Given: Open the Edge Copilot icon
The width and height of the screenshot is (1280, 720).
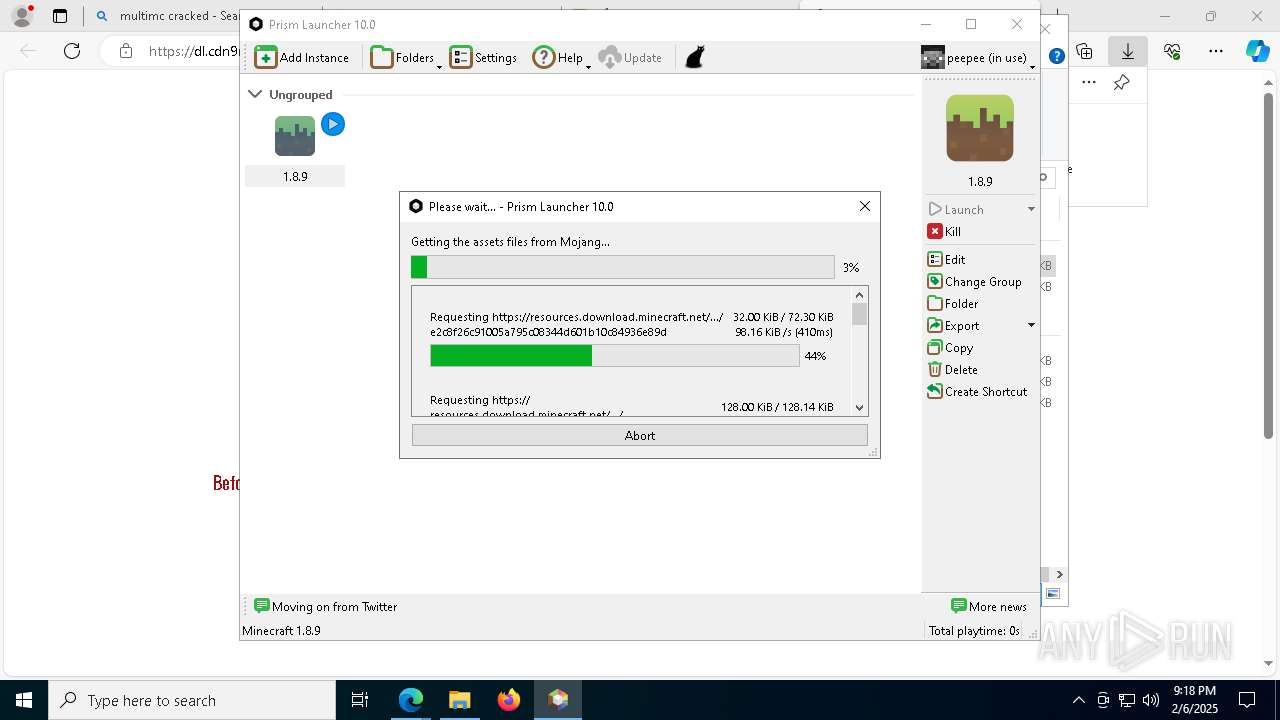Looking at the screenshot, I should [x=1257, y=51].
